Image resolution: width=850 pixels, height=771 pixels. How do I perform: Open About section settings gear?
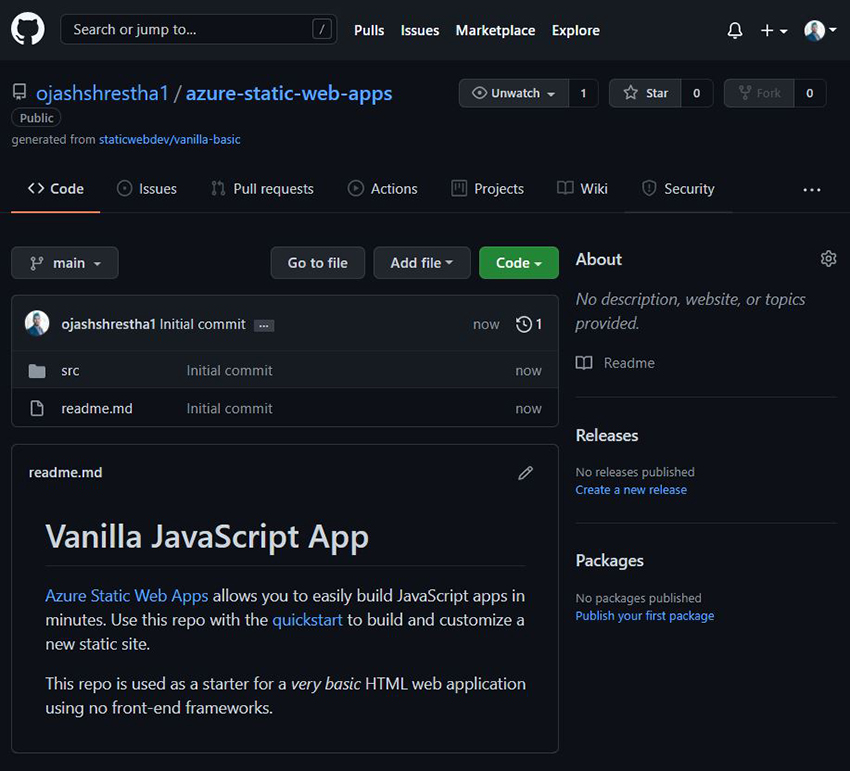pos(828,258)
